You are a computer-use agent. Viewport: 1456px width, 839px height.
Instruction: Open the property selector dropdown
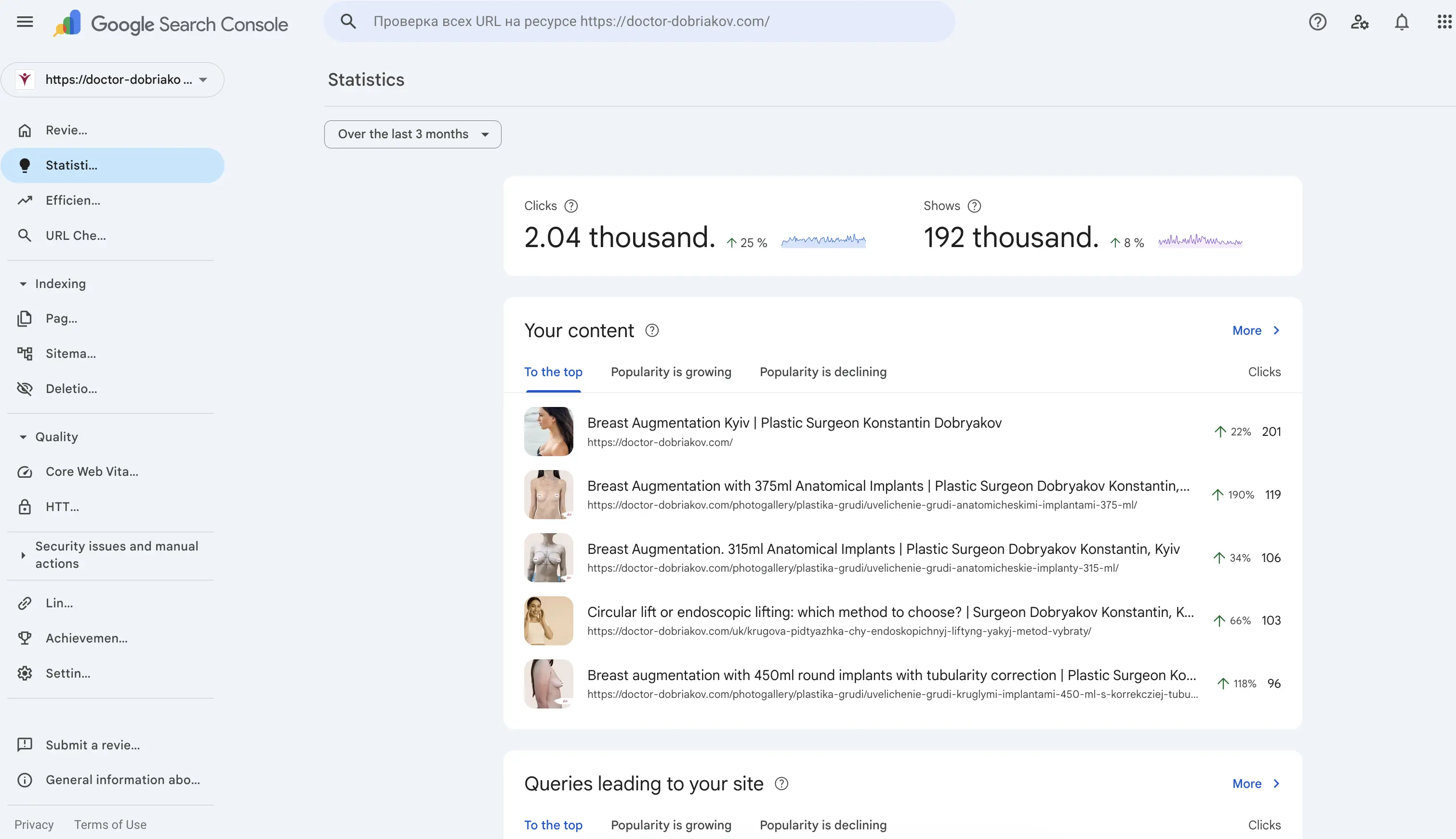(112, 79)
